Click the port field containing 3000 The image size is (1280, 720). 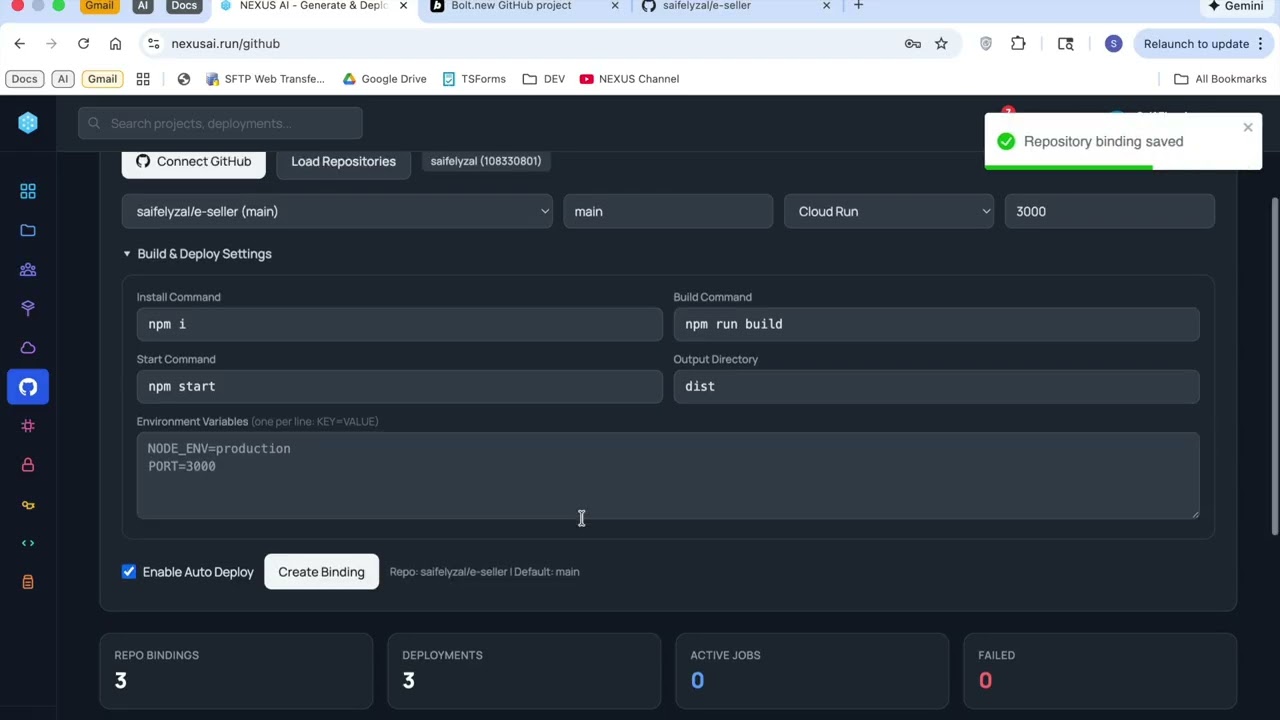pyautogui.click(x=1109, y=212)
